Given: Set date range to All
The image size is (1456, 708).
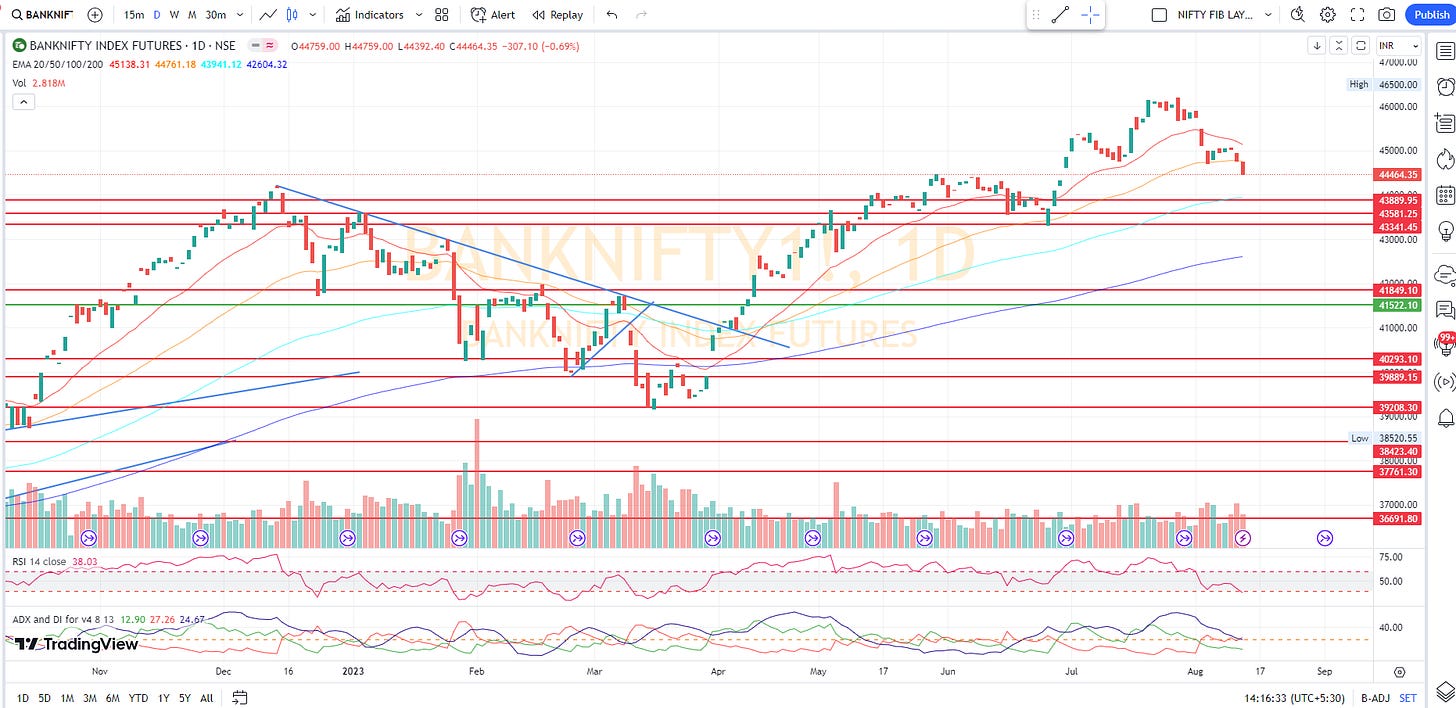Looking at the screenshot, I should click(x=206, y=698).
